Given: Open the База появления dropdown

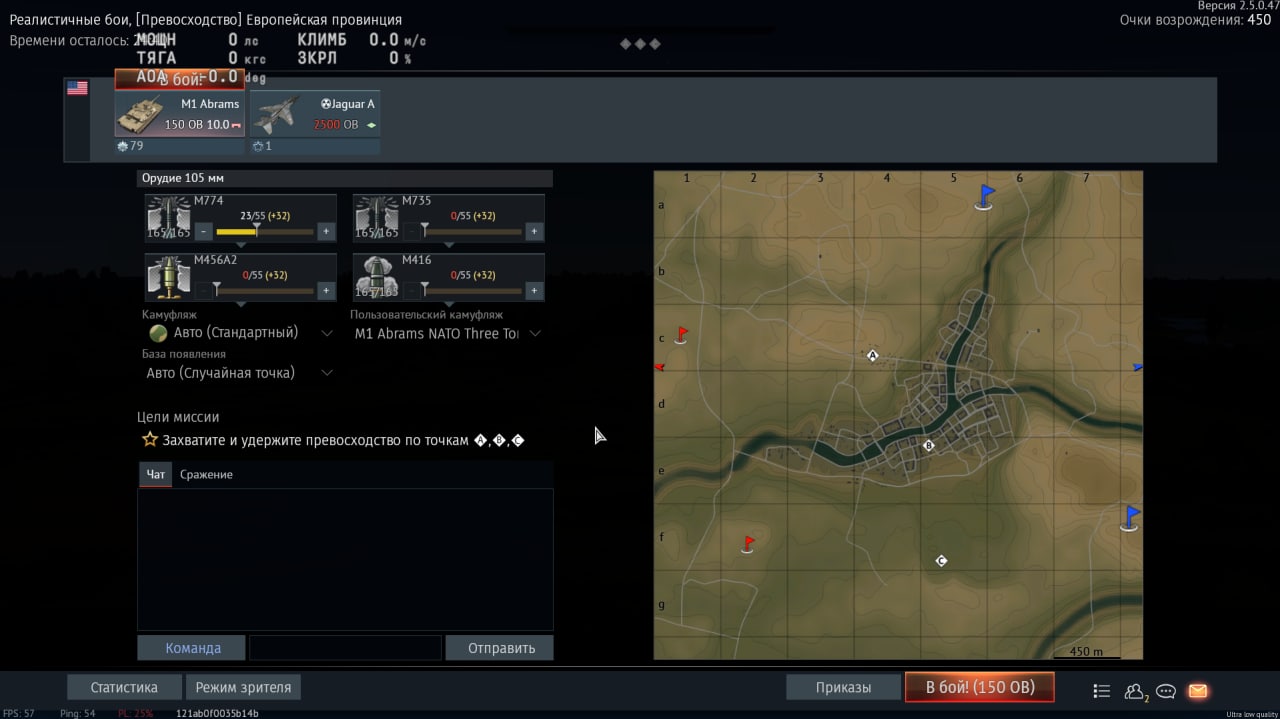Looking at the screenshot, I should click(240, 373).
